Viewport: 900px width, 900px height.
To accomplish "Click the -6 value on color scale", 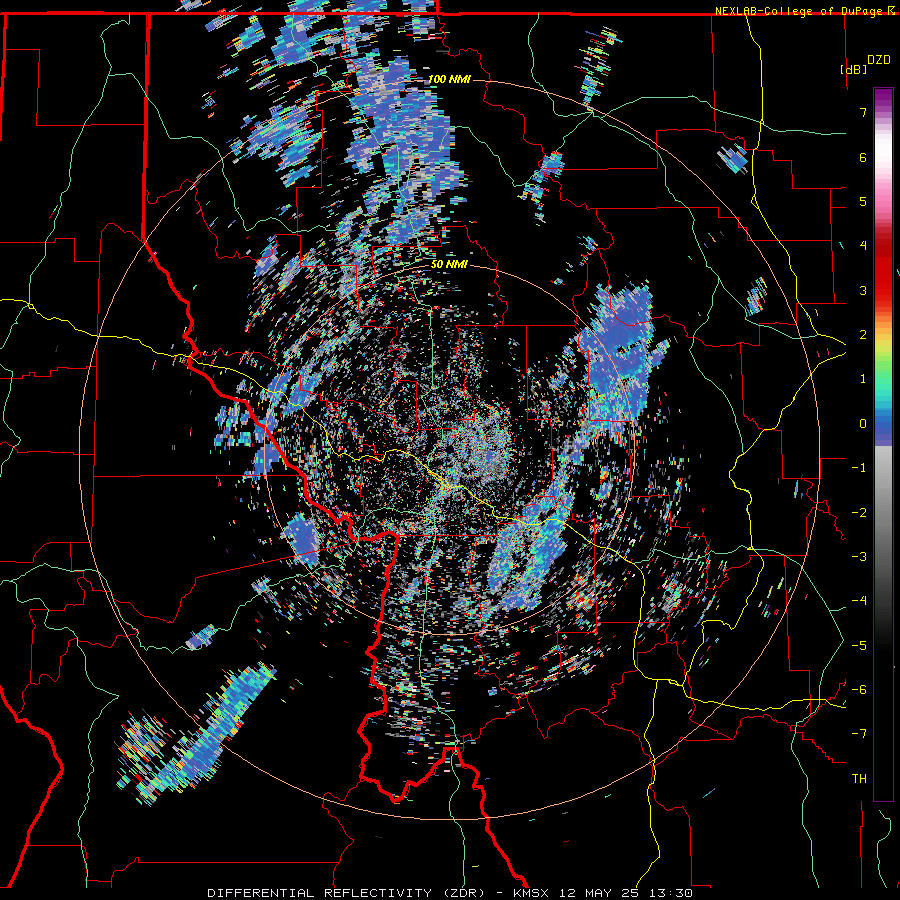I will click(859, 690).
